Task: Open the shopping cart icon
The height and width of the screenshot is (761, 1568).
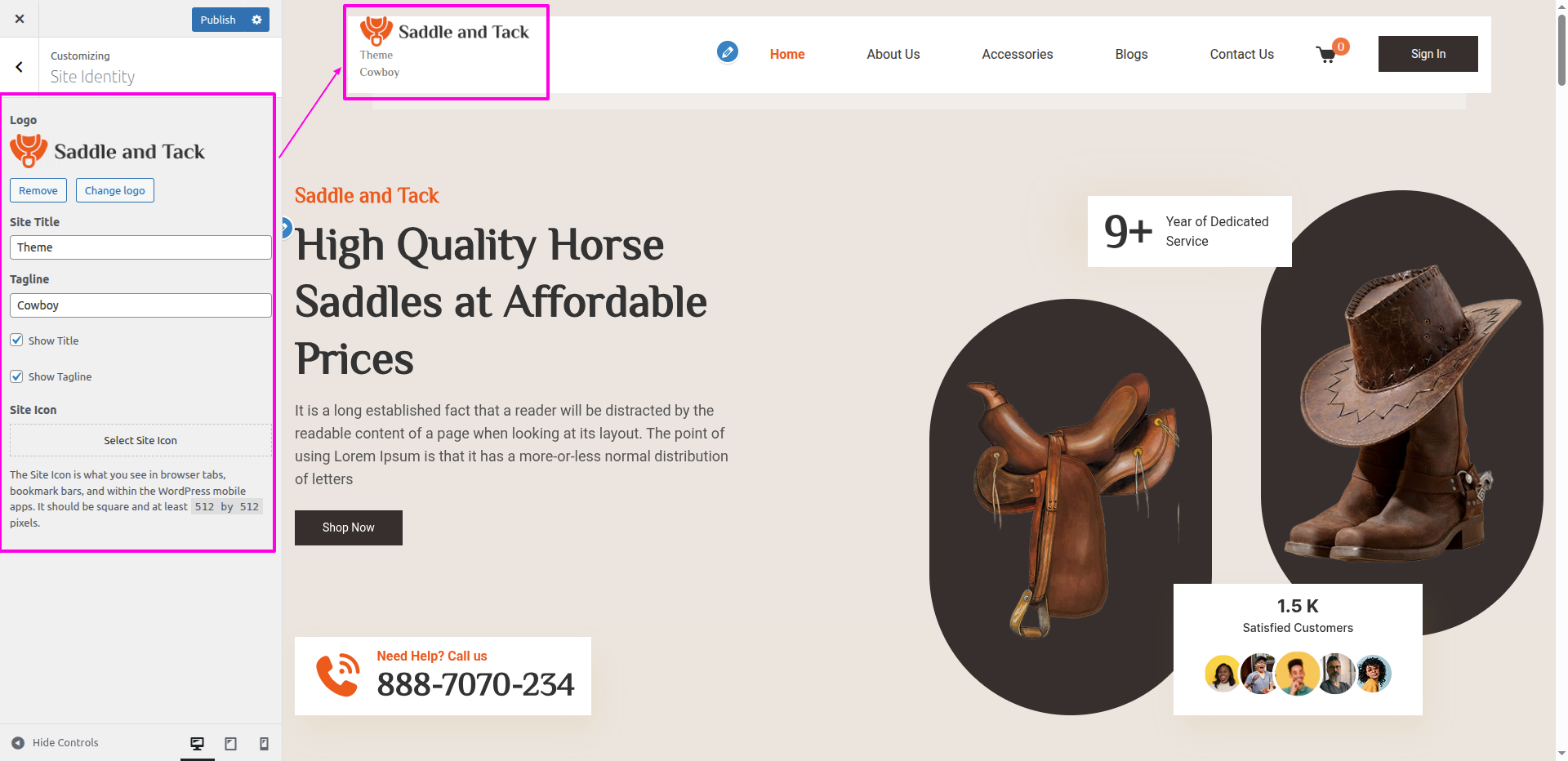Action: (x=1326, y=55)
